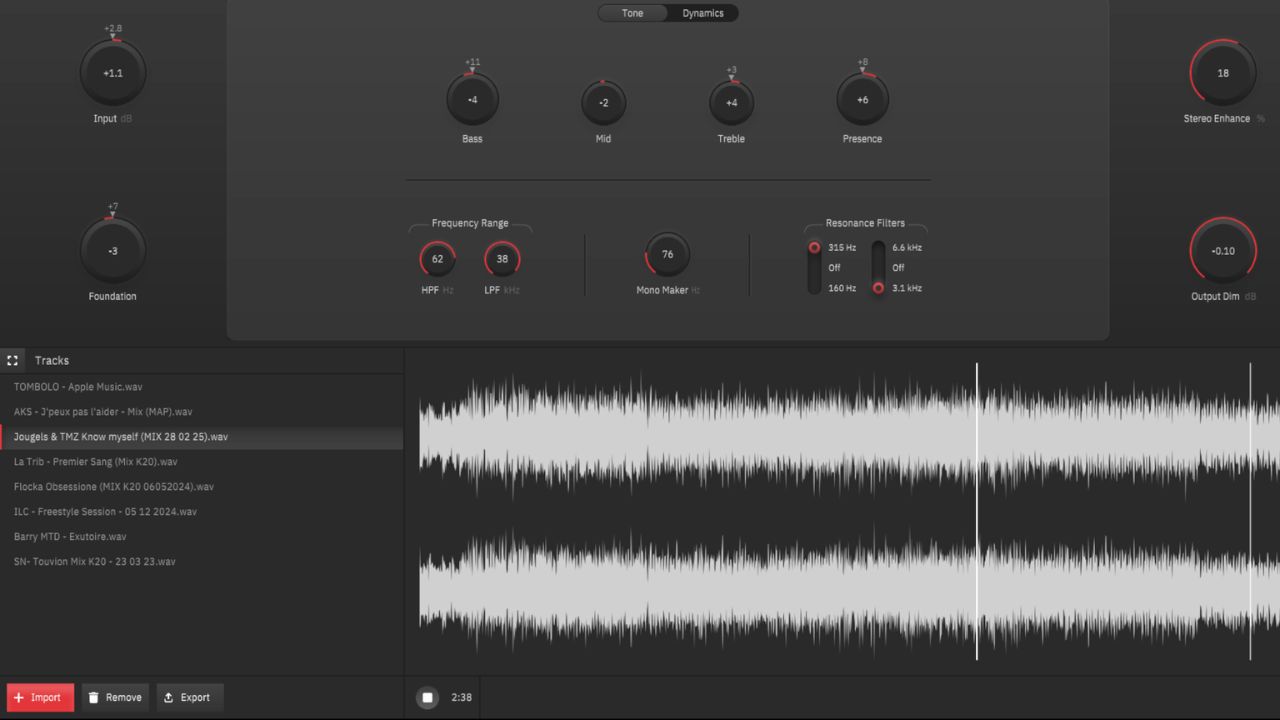Screen dimensions: 1280x720
Task: Click the white playhead line in the waveform
Action: (x=977, y=511)
